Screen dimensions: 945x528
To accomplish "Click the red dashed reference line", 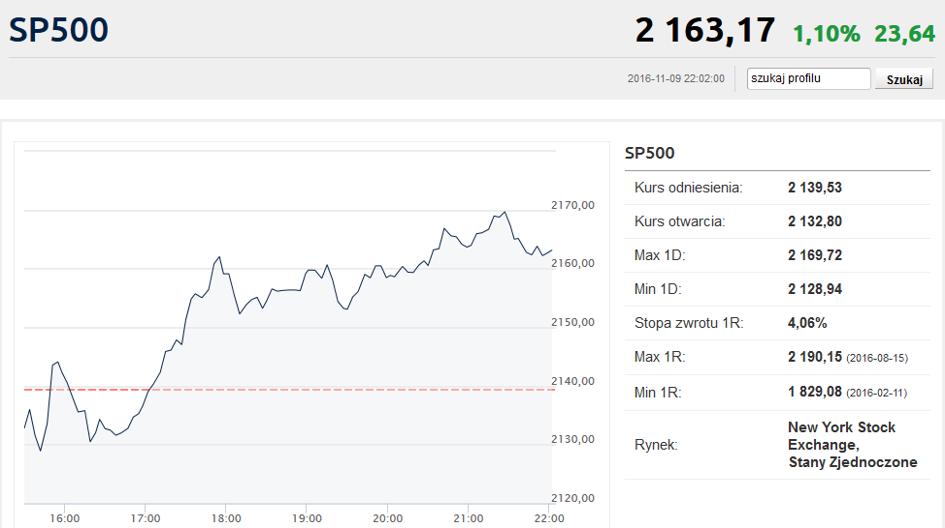I will click(x=289, y=390).
